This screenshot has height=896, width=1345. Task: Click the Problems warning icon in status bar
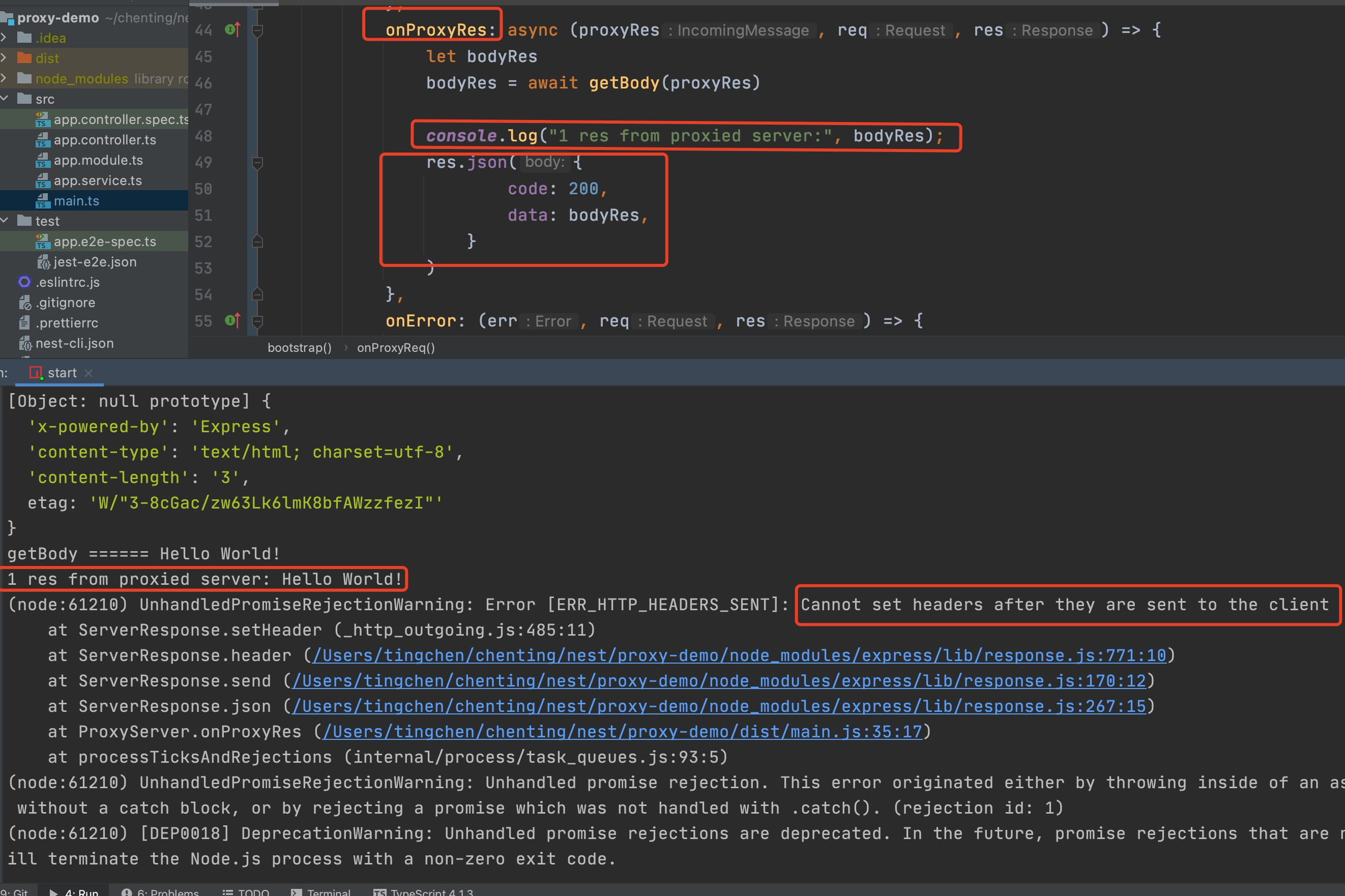point(127,892)
